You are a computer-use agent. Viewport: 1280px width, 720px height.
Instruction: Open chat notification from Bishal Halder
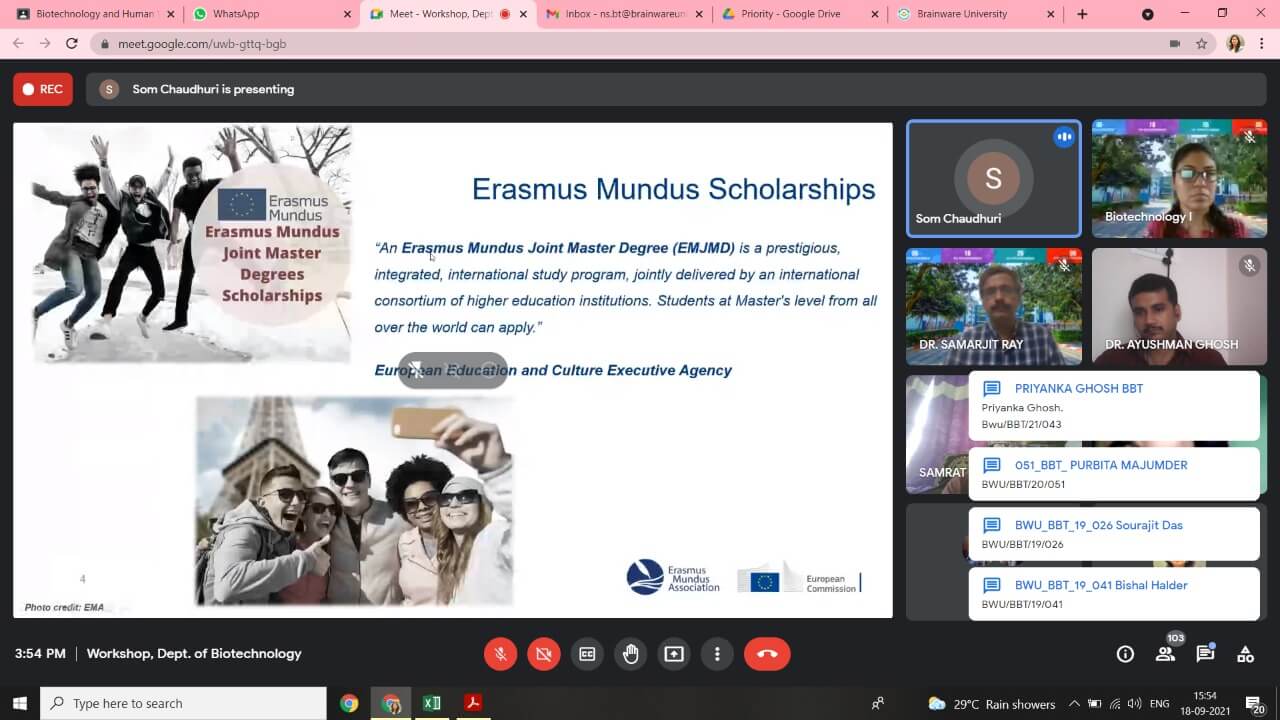click(1113, 594)
